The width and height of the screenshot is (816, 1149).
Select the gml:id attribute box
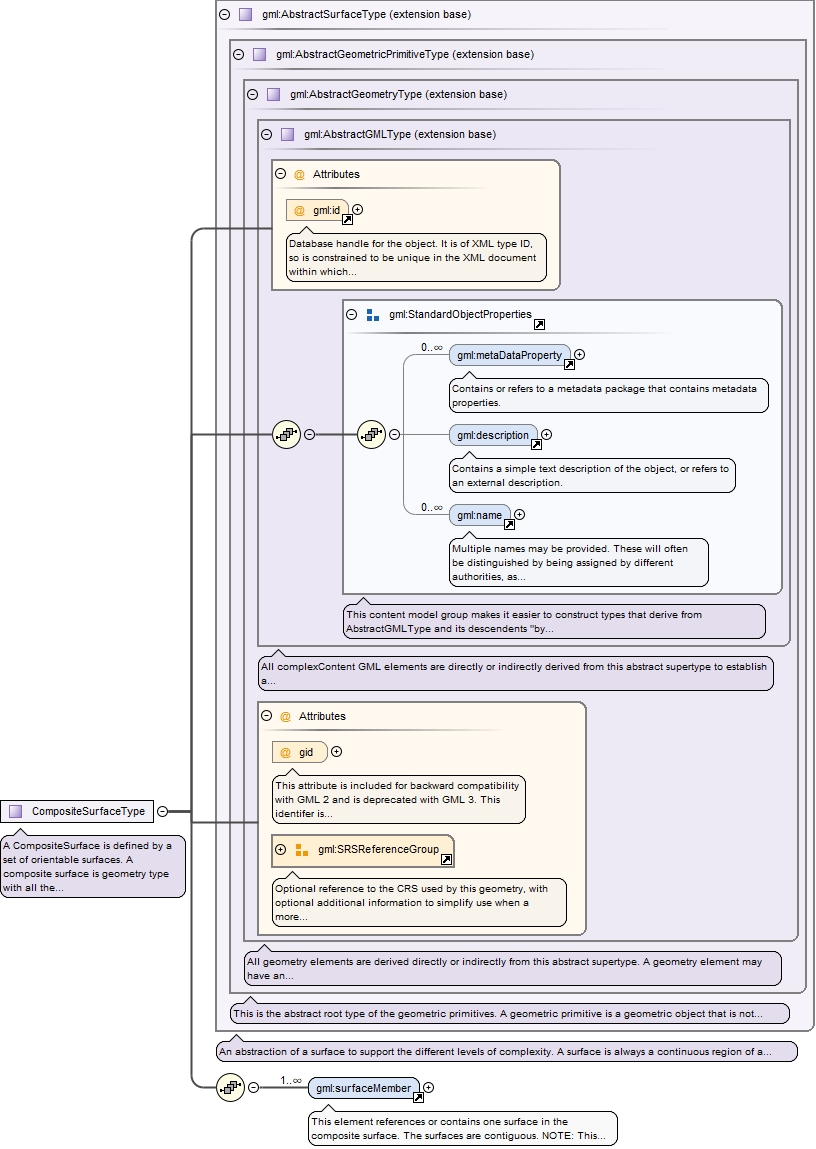pos(317,210)
